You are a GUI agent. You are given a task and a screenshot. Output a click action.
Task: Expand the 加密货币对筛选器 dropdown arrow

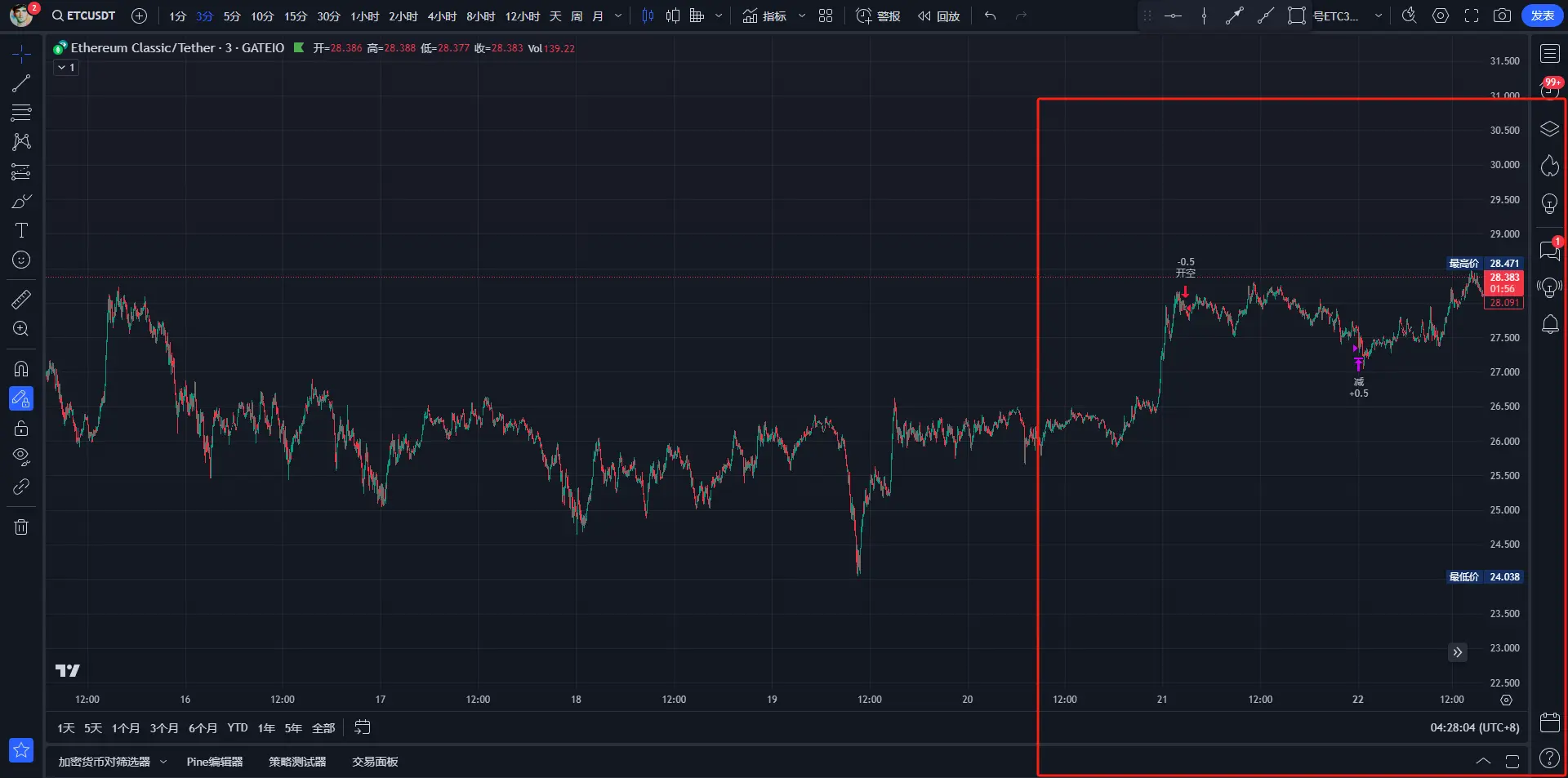click(163, 762)
